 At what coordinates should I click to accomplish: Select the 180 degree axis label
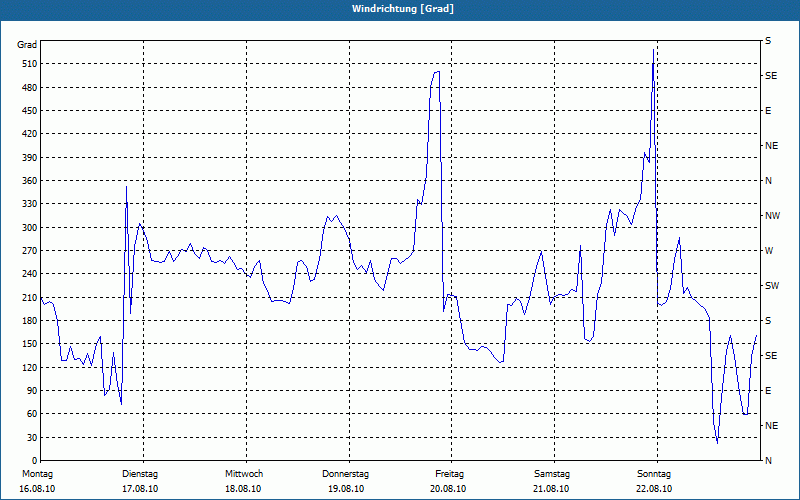pyautogui.click(x=30, y=321)
